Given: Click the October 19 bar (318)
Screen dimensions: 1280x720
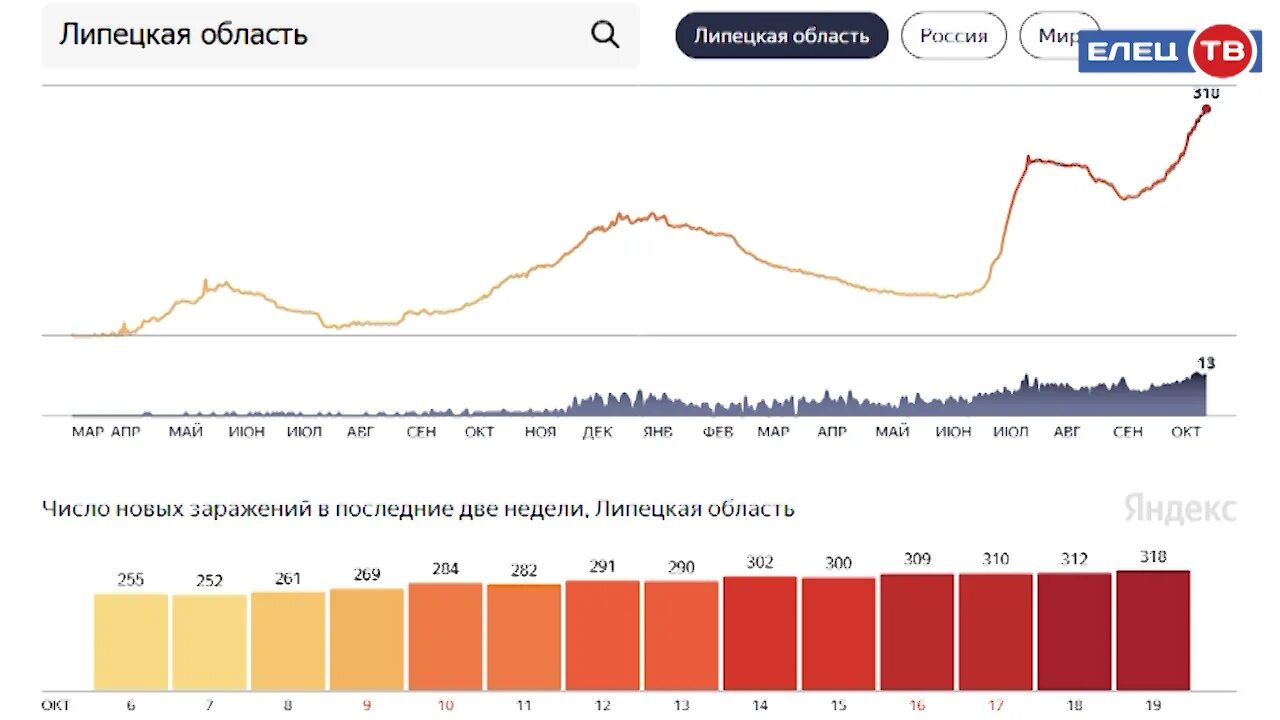Looking at the screenshot, I should point(1153,630).
